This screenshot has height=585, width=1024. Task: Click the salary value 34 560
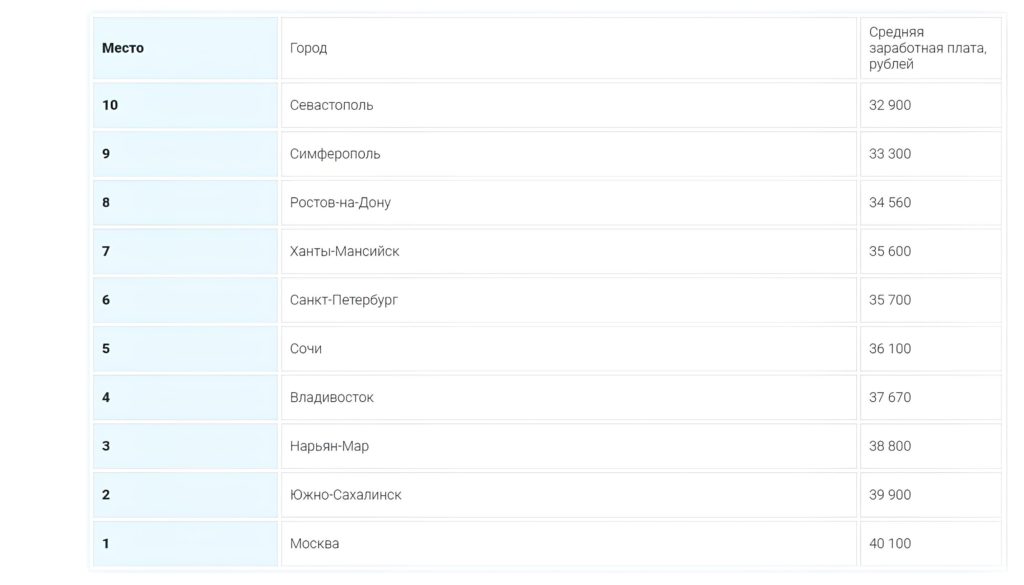pos(890,202)
